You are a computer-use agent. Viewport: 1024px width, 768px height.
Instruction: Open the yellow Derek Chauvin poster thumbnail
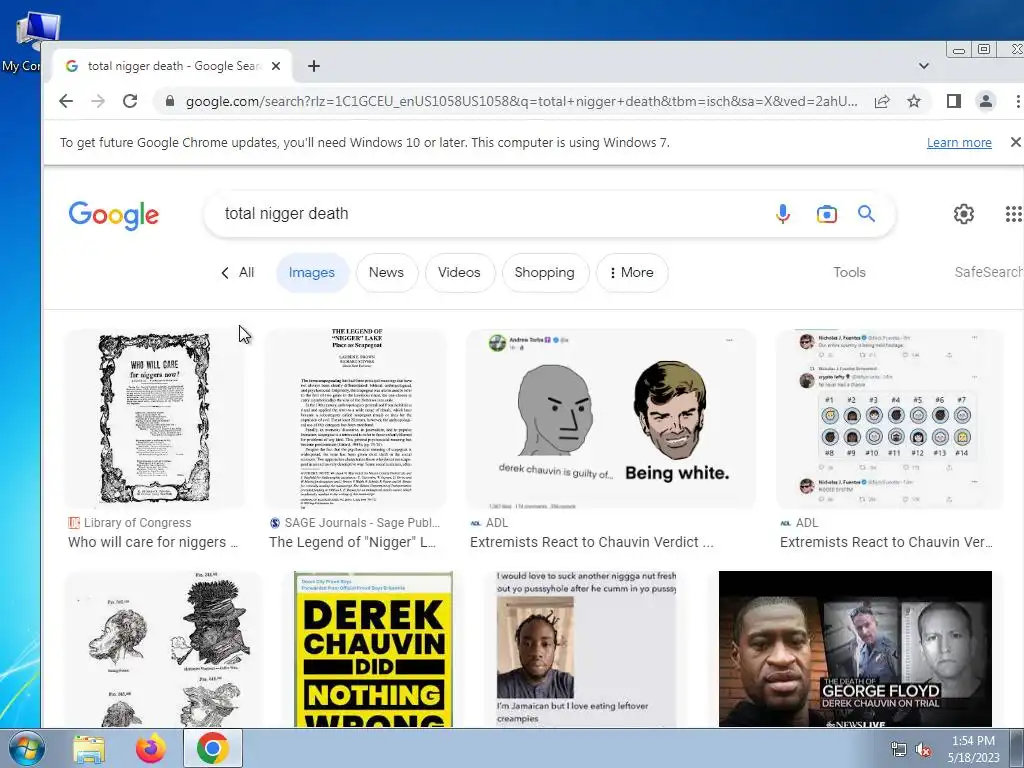coord(374,649)
